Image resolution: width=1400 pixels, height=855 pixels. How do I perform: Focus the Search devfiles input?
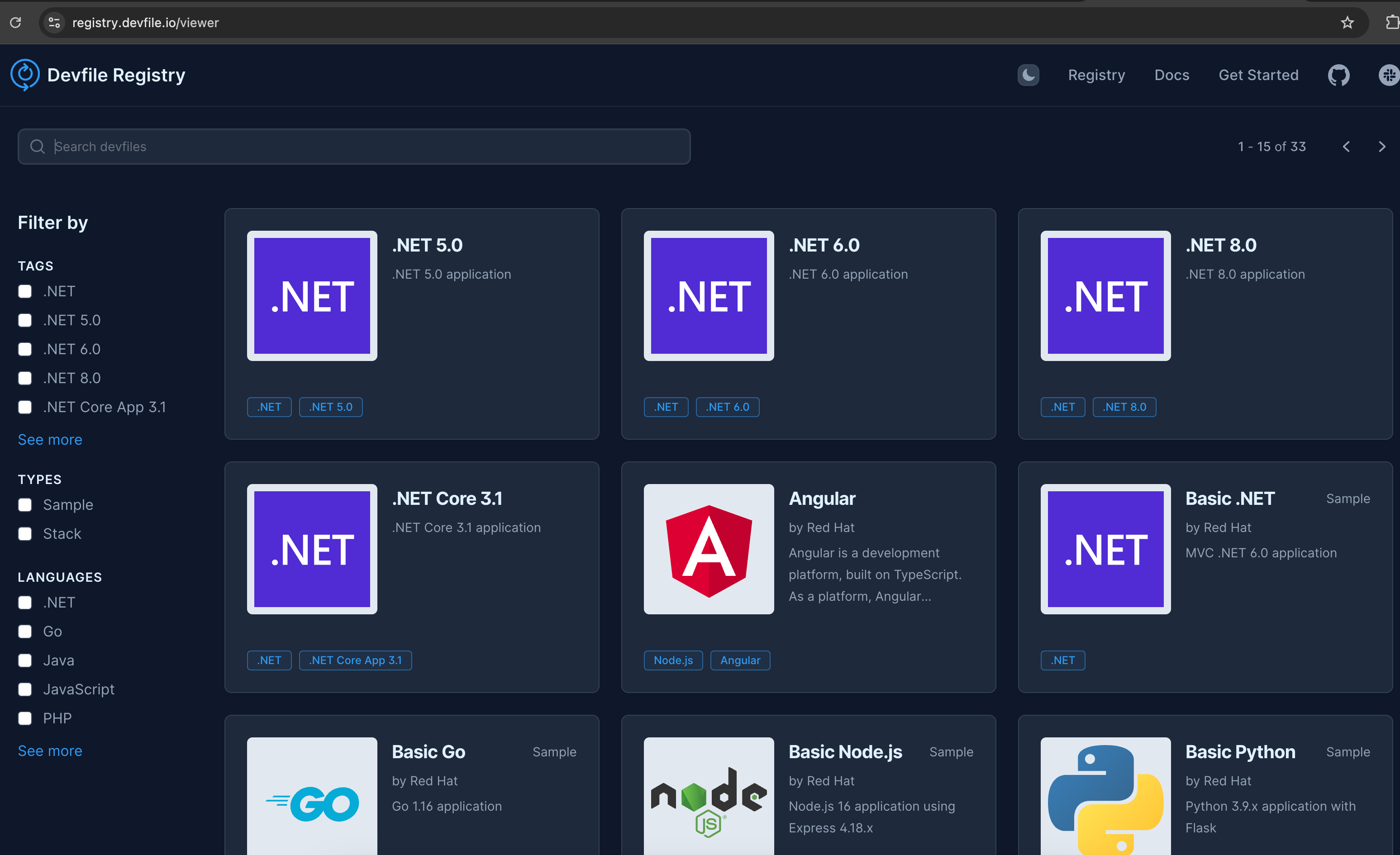354,147
